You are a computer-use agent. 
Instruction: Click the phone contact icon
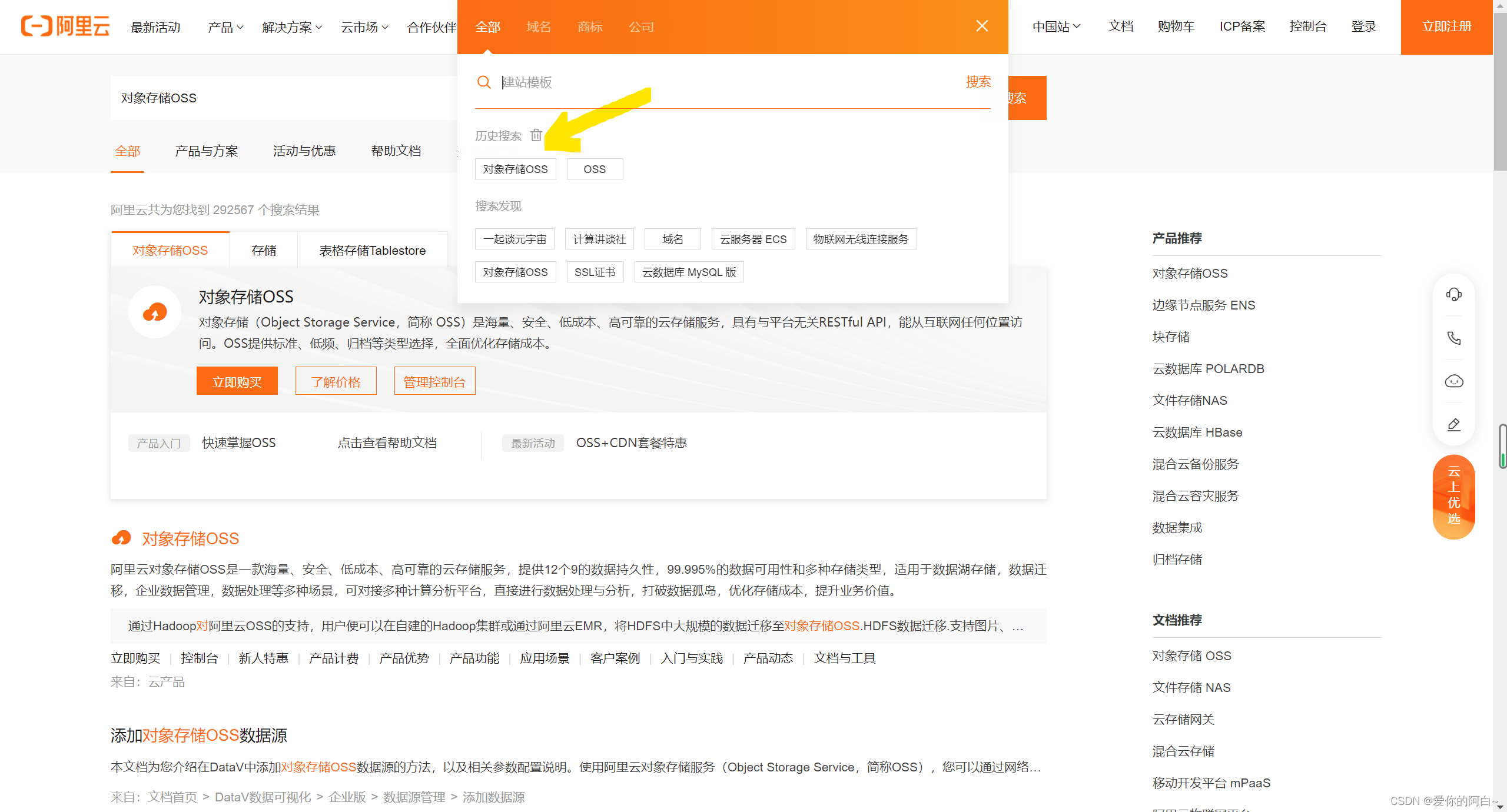[1453, 338]
